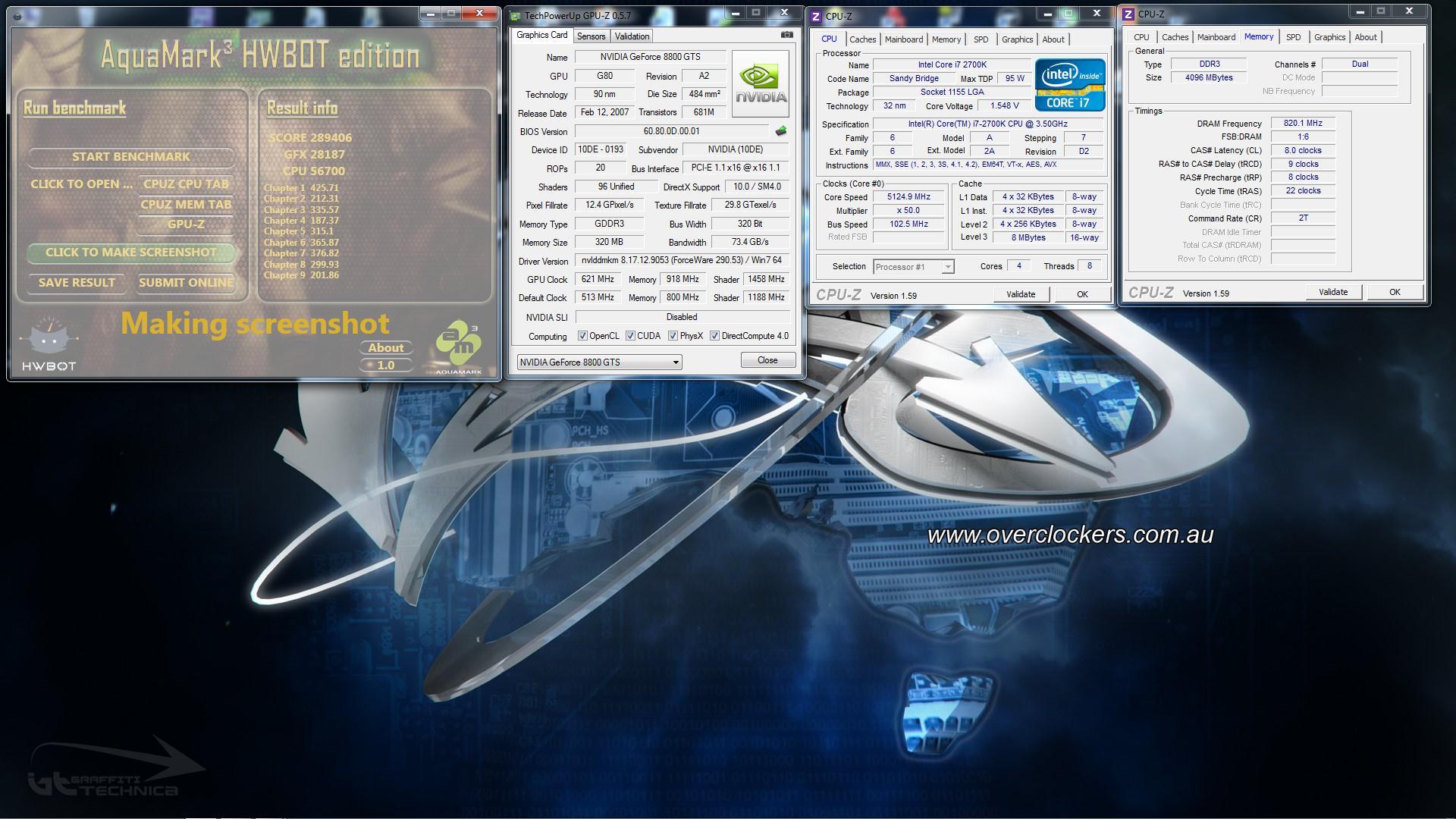Image resolution: width=1456 pixels, height=819 pixels.
Task: Open the Caches tab in CPU-Z CPU window
Action: [862, 39]
